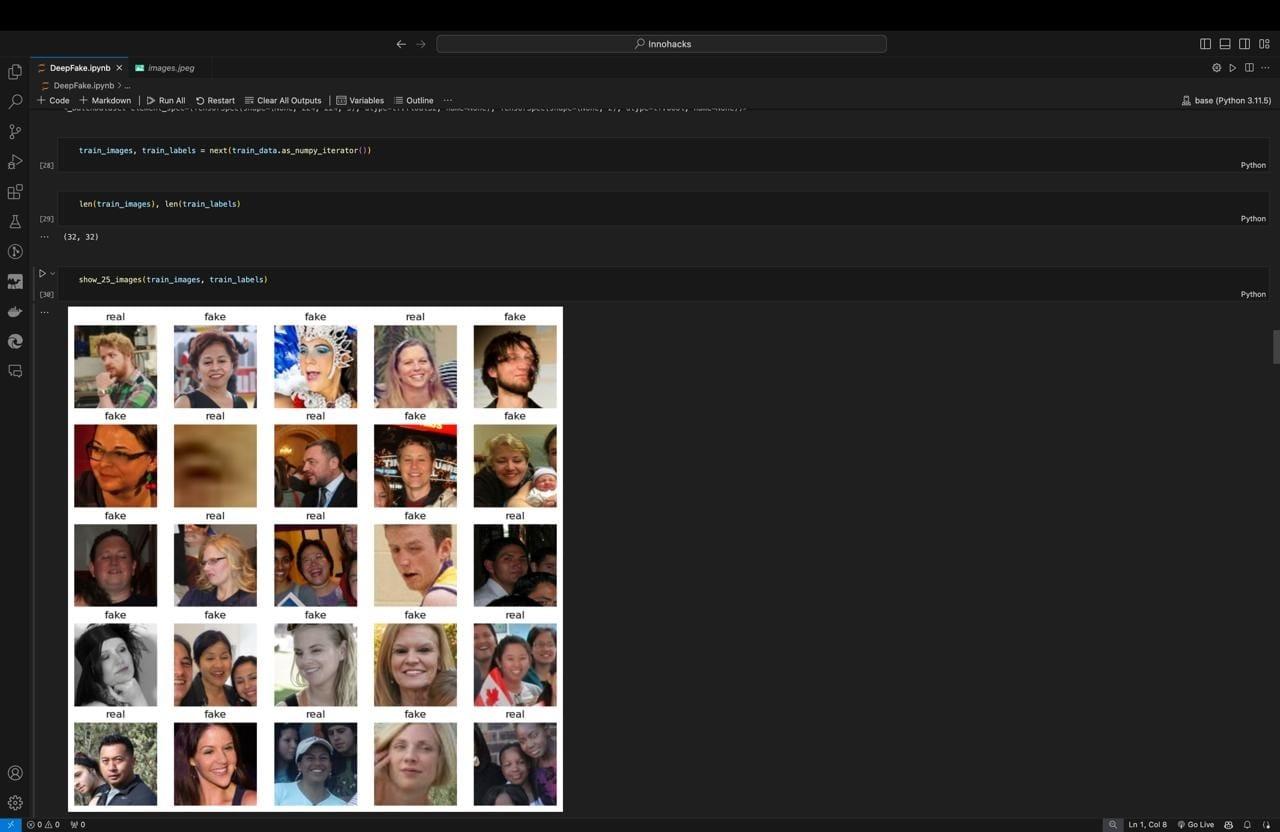Open the Manage gear at sidebar bottom
The width and height of the screenshot is (1280, 832).
[15, 802]
